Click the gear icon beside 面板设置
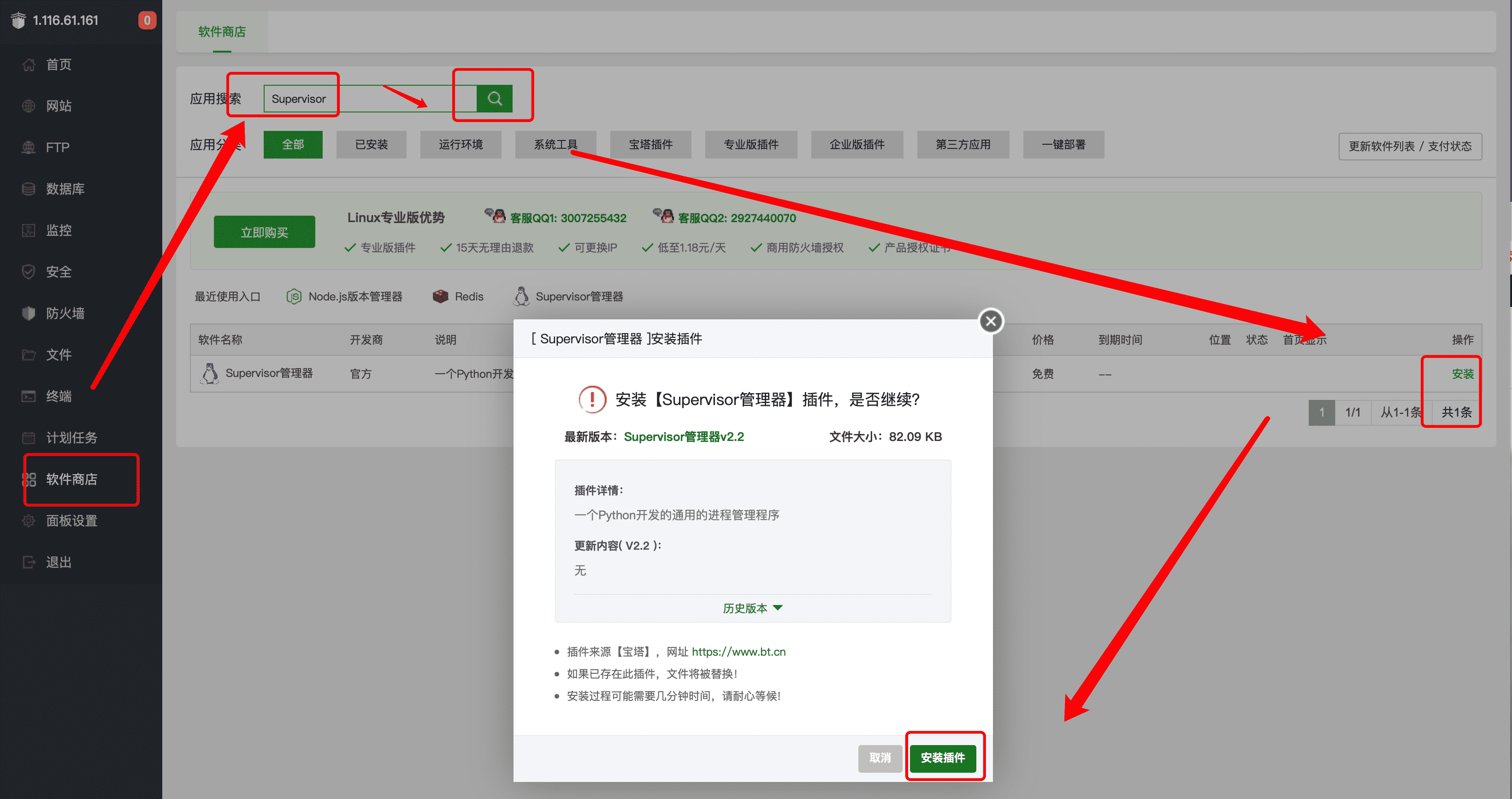 pyautogui.click(x=28, y=521)
